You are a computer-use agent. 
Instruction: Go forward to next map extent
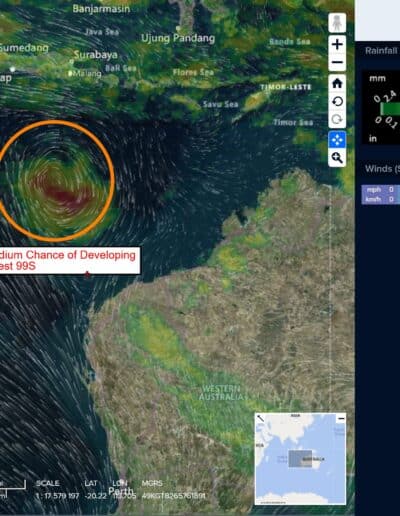[337, 119]
